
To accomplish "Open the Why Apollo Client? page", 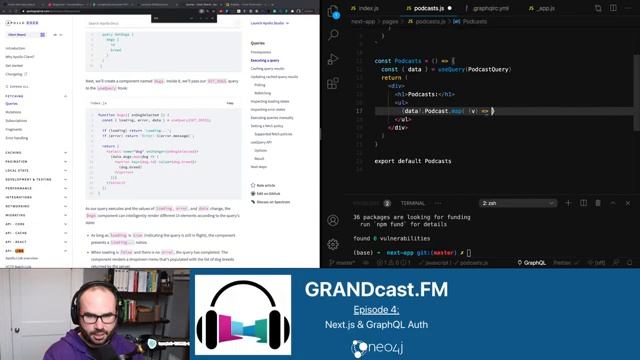I will point(20,57).
